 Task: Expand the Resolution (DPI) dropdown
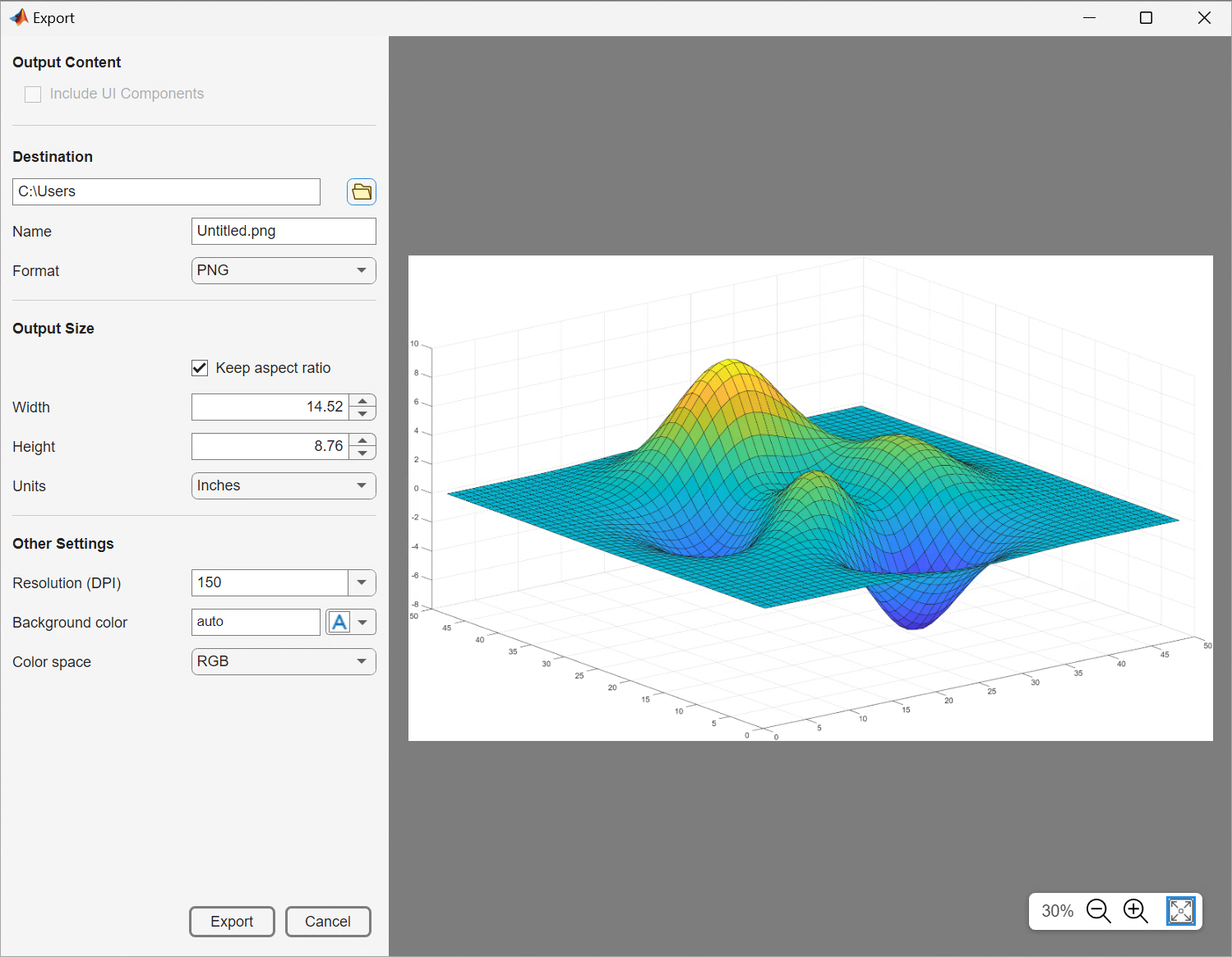tap(362, 582)
